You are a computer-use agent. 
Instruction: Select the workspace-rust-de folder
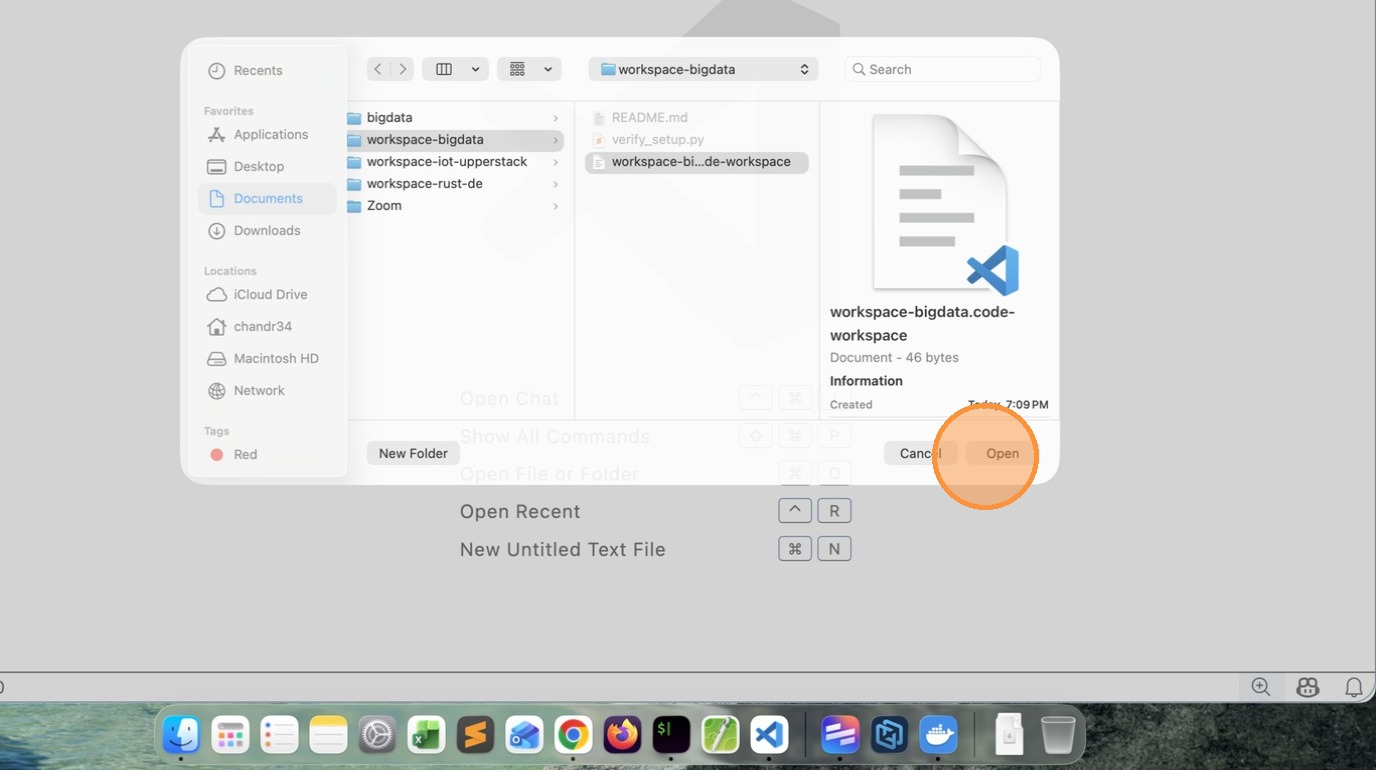(455, 184)
